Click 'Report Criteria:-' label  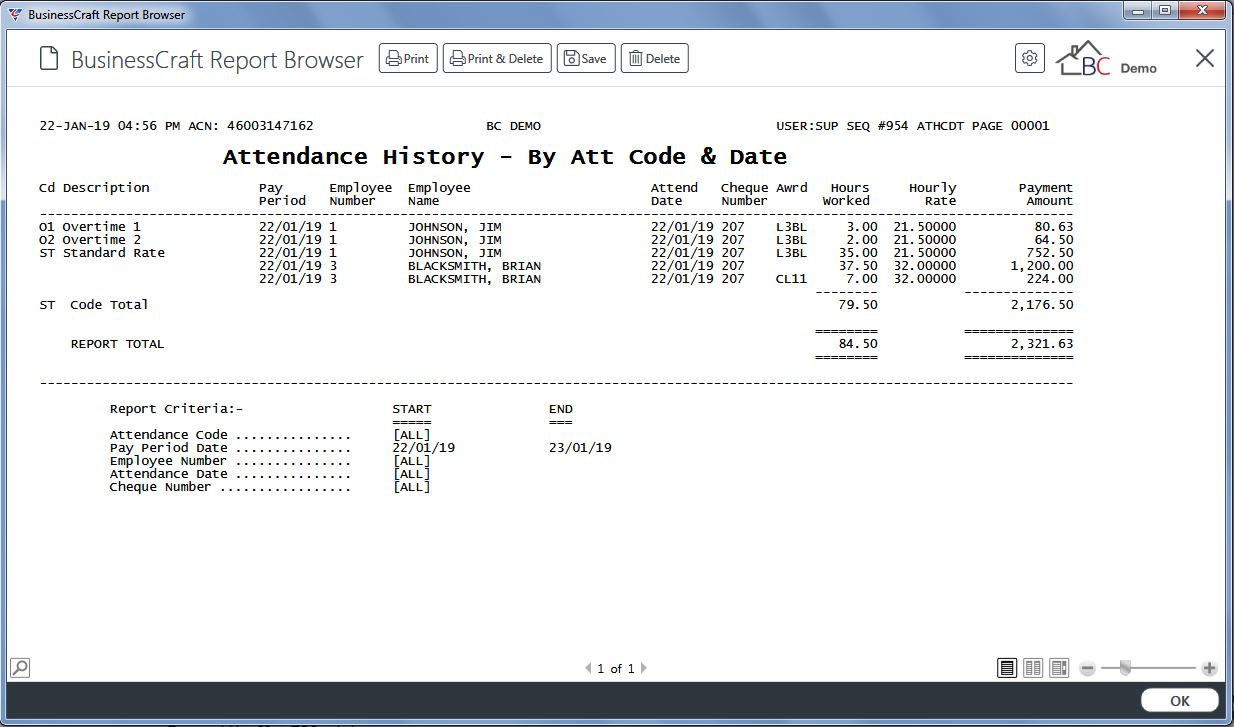177,409
